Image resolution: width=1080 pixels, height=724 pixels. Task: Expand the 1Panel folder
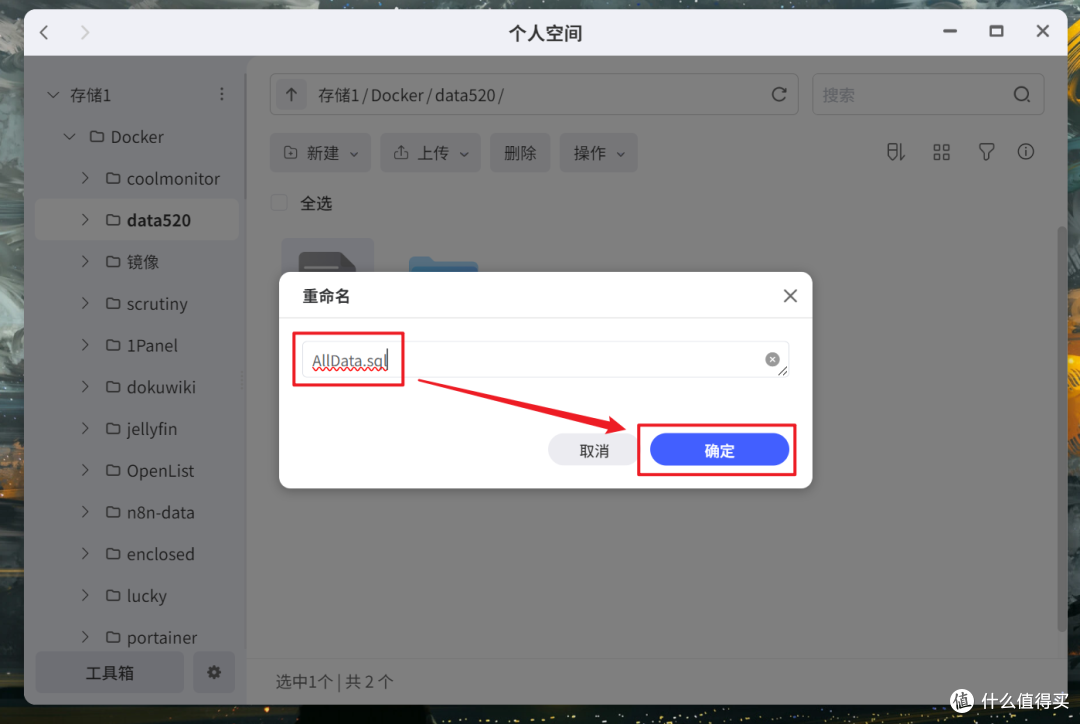[85, 345]
